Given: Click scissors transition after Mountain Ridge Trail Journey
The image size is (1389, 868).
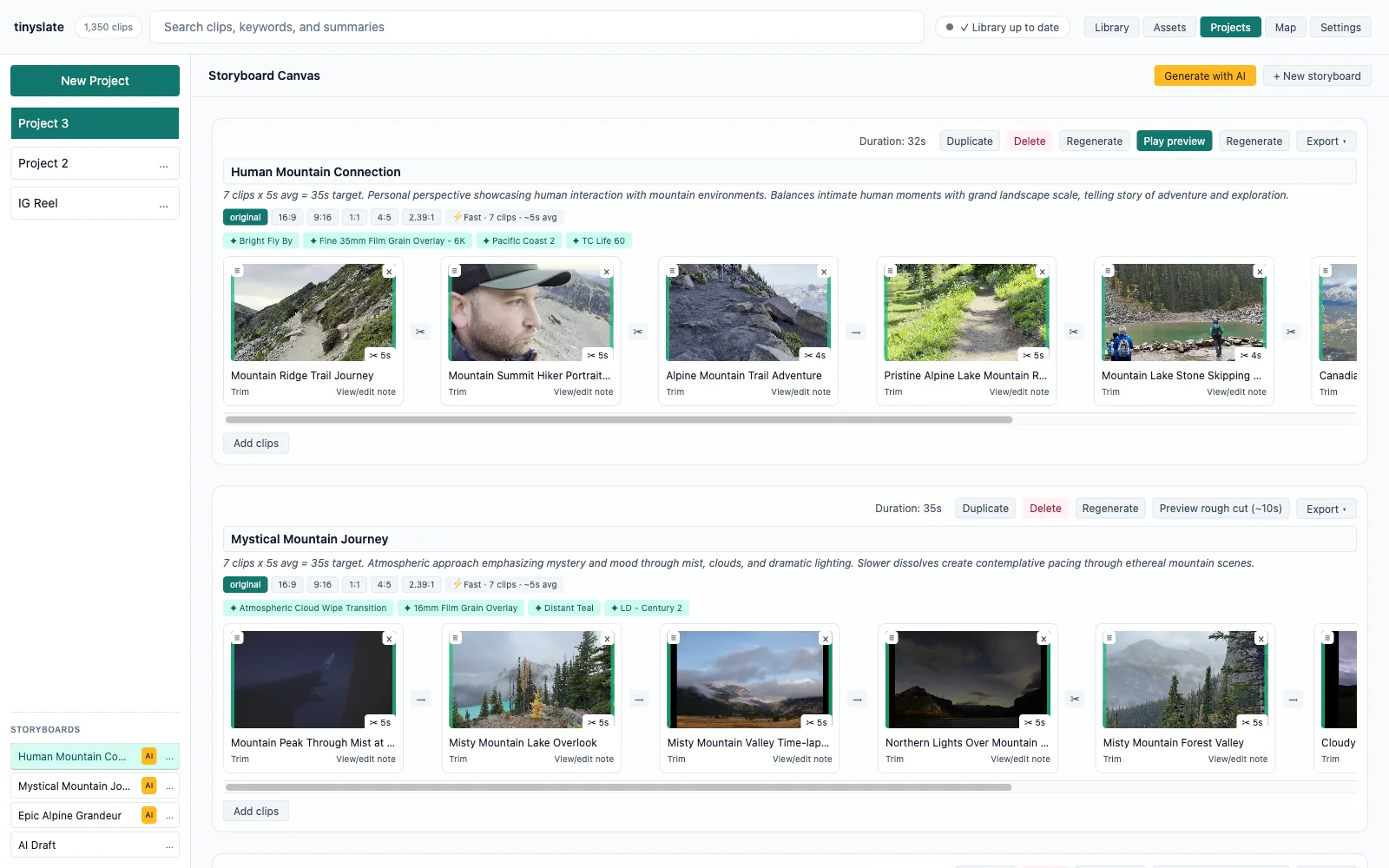Looking at the screenshot, I should coord(420,332).
